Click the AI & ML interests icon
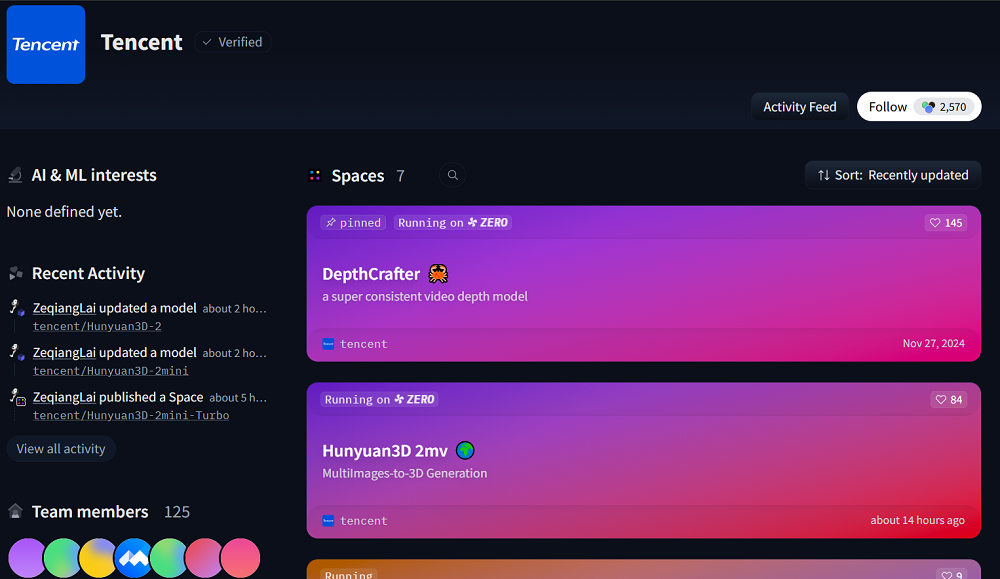Image resolution: width=1000 pixels, height=579 pixels. click(15, 175)
